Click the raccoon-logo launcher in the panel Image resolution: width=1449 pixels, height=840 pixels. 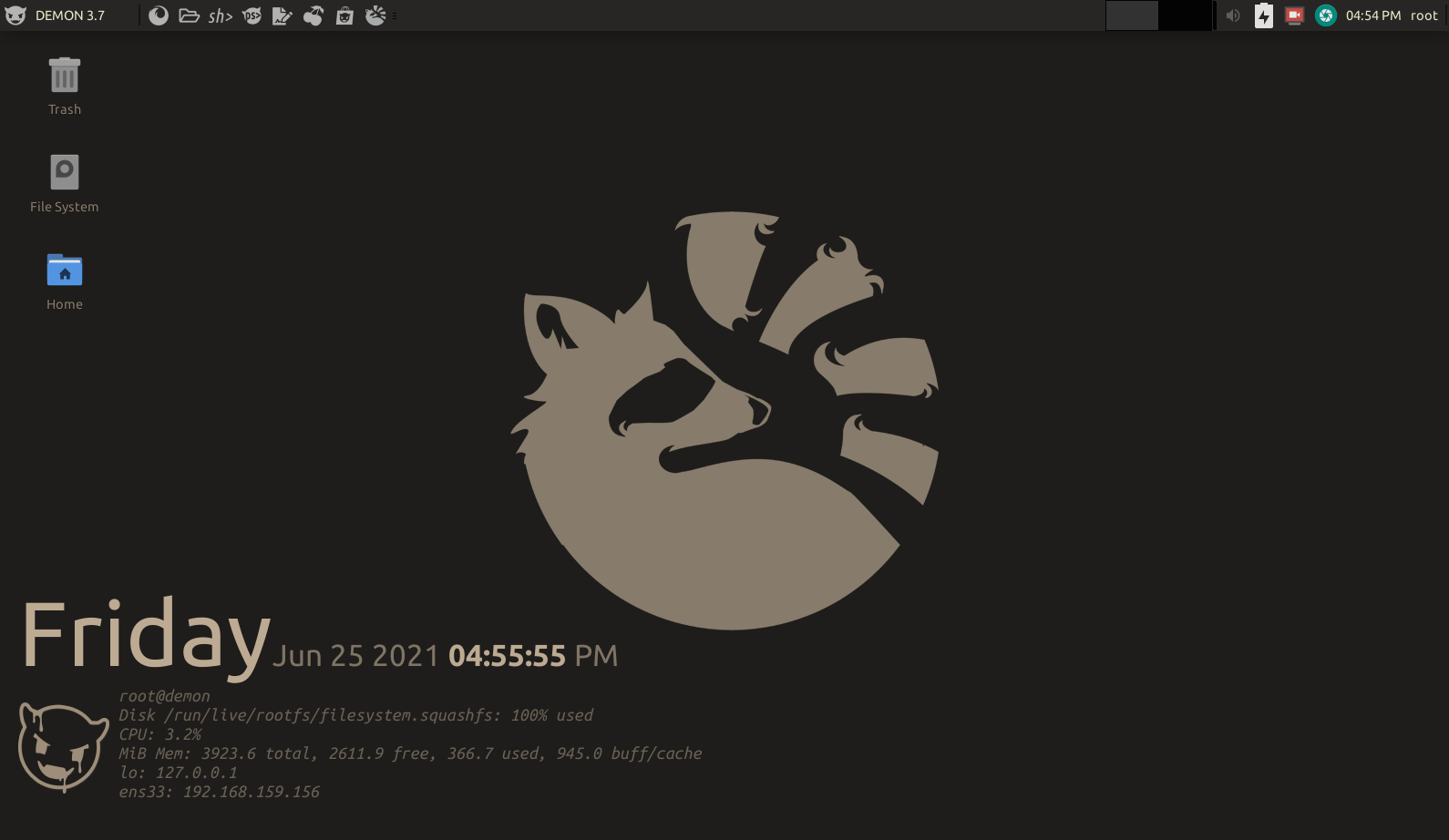pos(375,15)
